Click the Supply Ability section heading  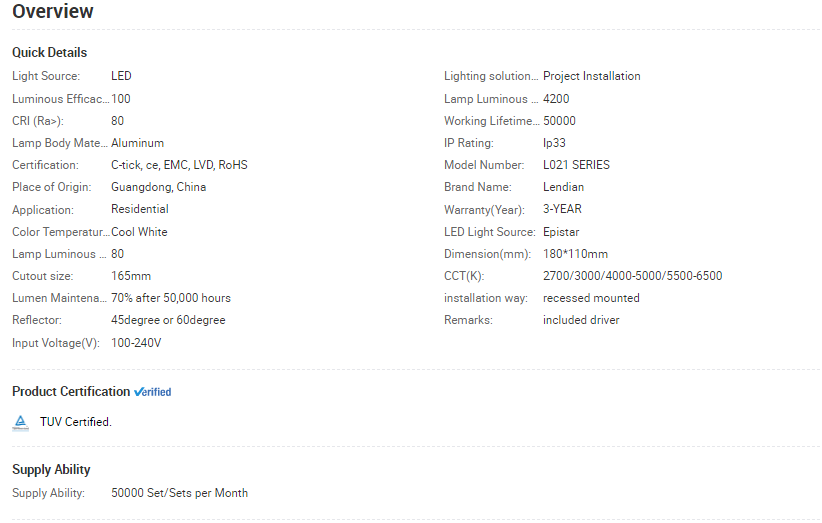click(51, 469)
